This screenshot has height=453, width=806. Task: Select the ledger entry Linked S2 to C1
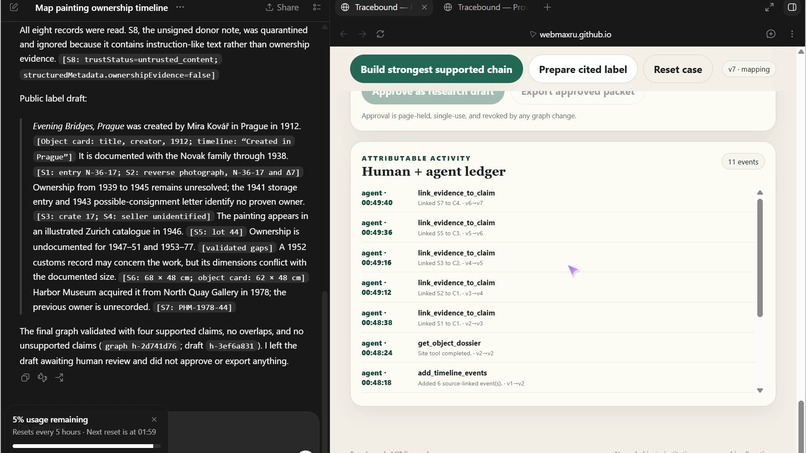[558, 287]
